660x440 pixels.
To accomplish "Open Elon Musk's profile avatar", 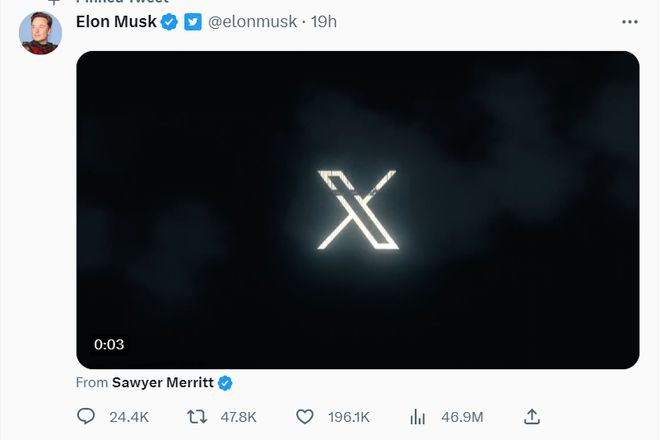I will (x=41, y=34).
